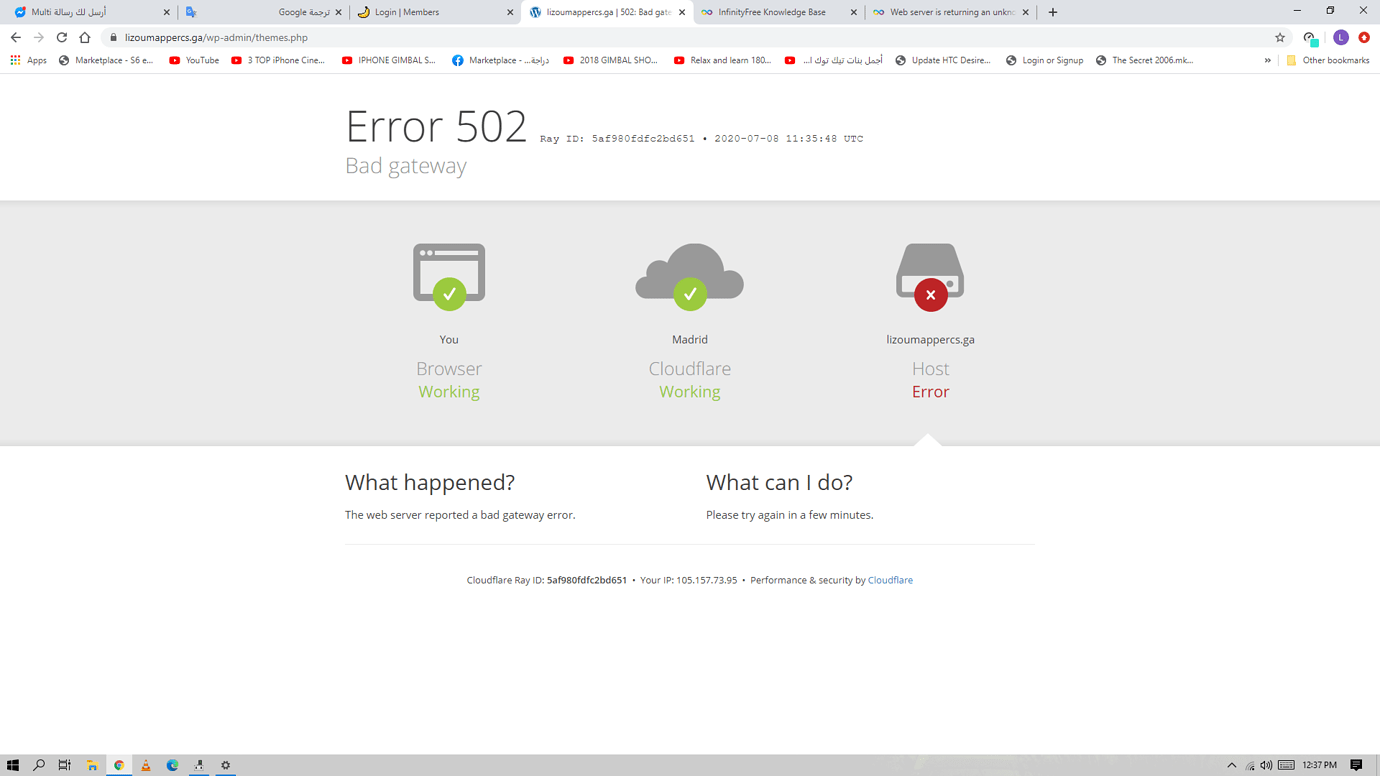Click the speaker volume icon in the tray
The image size is (1380, 776).
(1266, 765)
